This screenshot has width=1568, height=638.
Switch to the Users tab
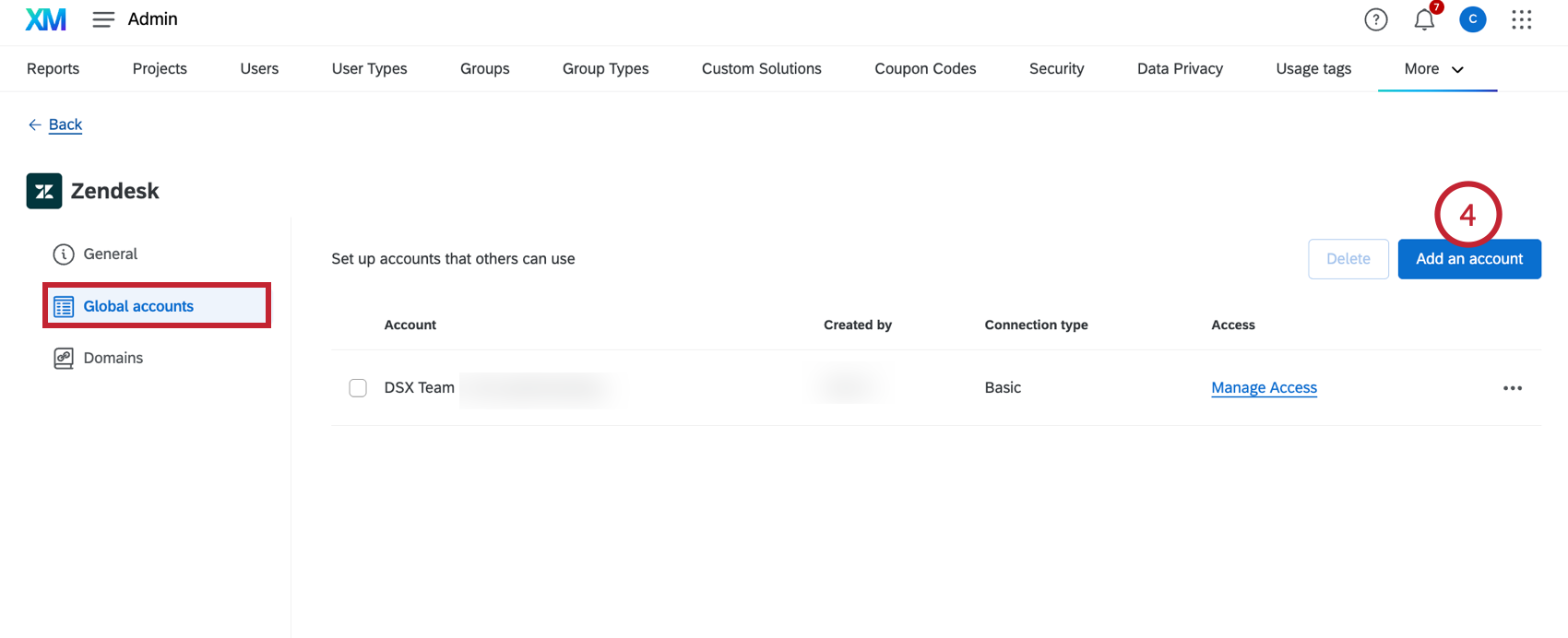pos(259,69)
